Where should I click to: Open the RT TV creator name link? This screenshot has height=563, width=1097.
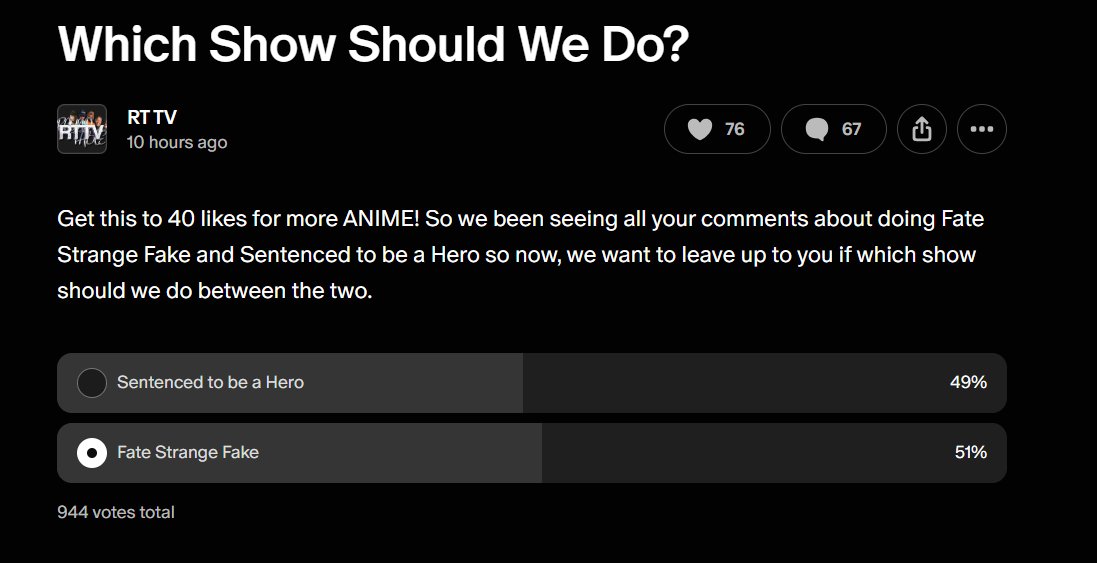152,117
